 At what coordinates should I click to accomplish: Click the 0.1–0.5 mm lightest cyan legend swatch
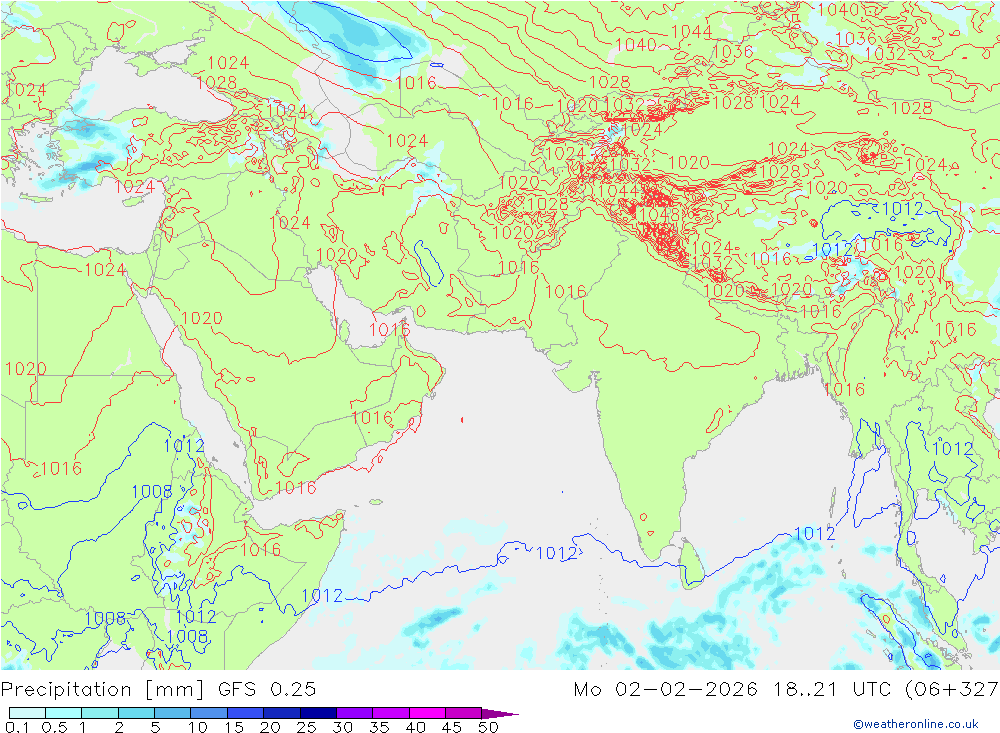(x=27, y=713)
